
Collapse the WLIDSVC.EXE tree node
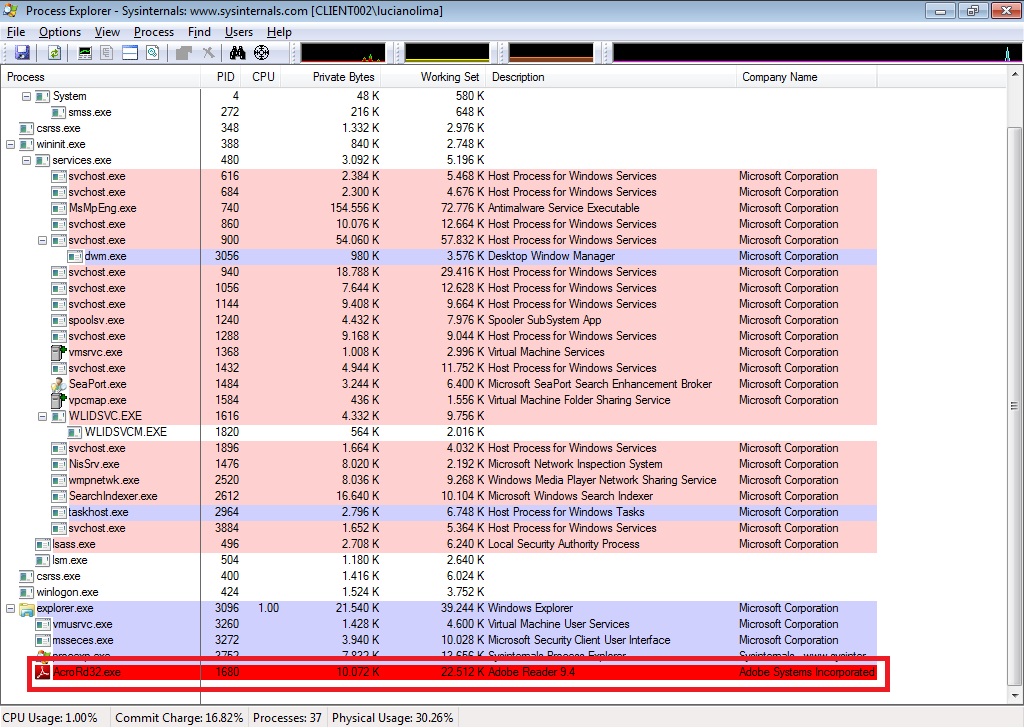coord(42,416)
